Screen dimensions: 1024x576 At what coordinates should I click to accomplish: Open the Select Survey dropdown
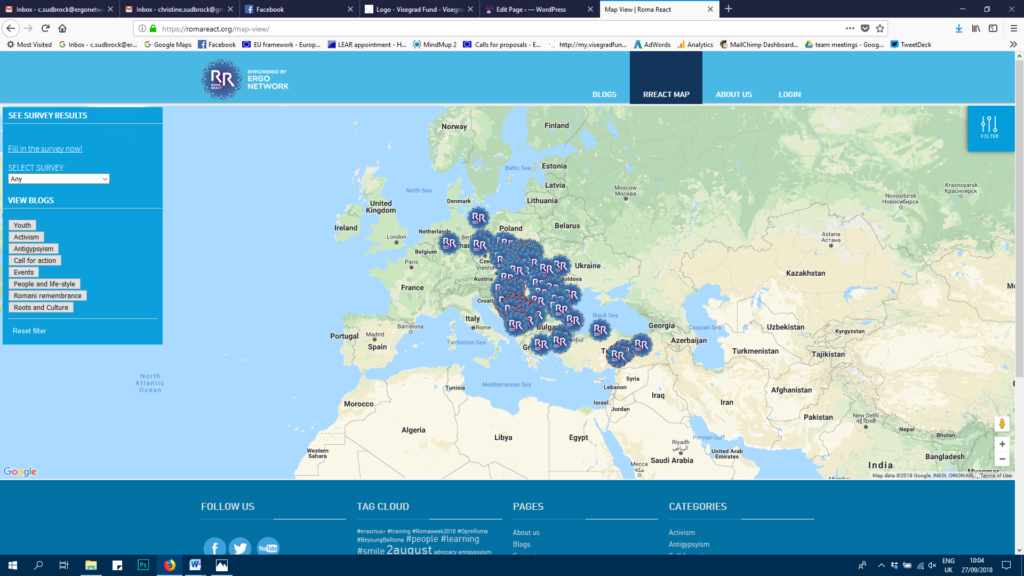[58, 179]
